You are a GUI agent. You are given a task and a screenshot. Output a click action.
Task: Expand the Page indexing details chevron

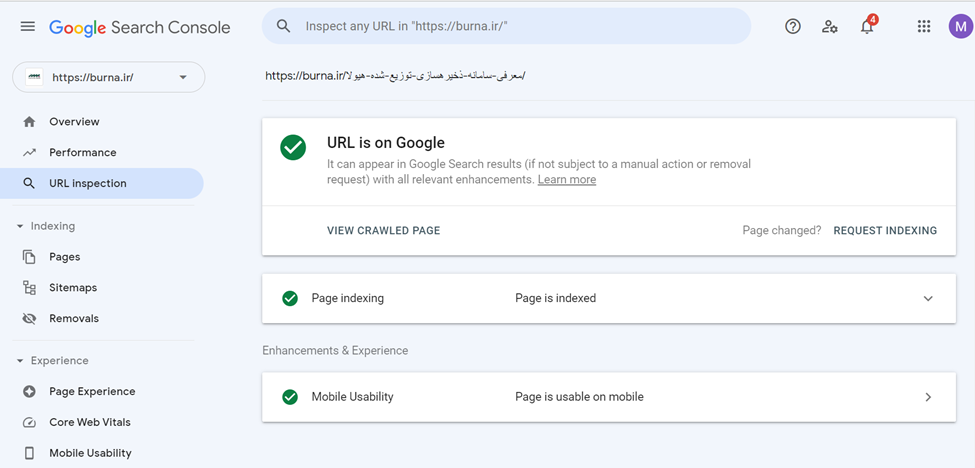[928, 298]
